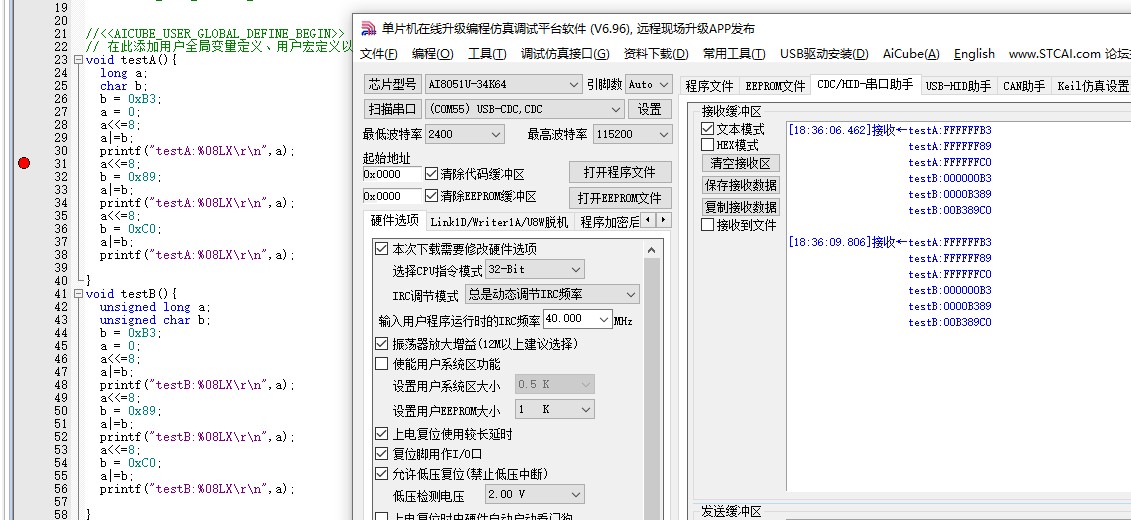The width and height of the screenshot is (1131, 520).
Task: Open the 资料下载(D) menu
Action: (x=656, y=54)
